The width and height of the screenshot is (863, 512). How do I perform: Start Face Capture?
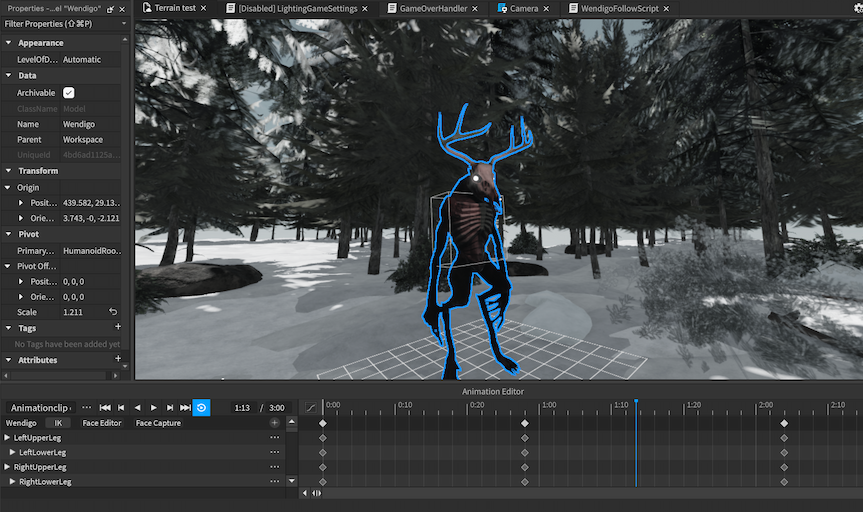pos(158,423)
